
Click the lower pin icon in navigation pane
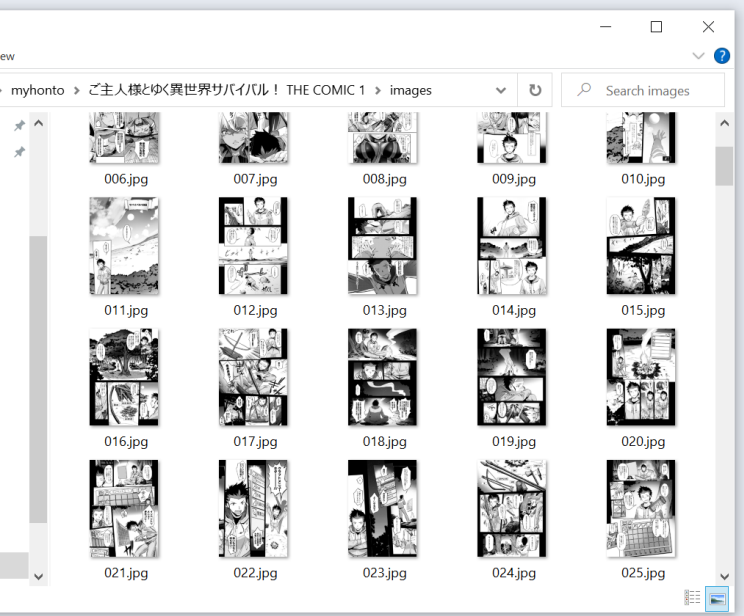(x=19, y=152)
